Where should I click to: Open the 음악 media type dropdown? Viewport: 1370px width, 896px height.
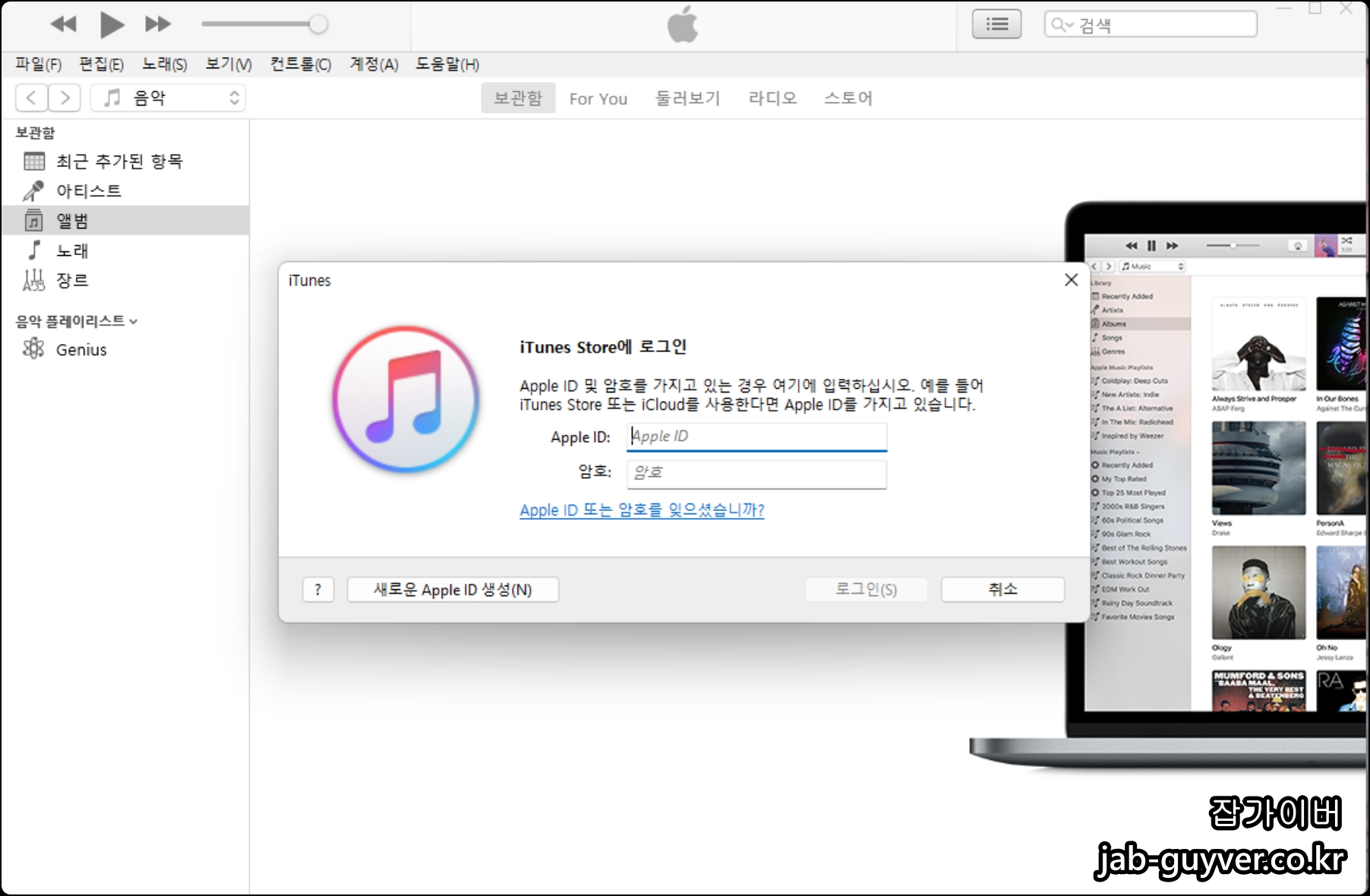pyautogui.click(x=168, y=98)
